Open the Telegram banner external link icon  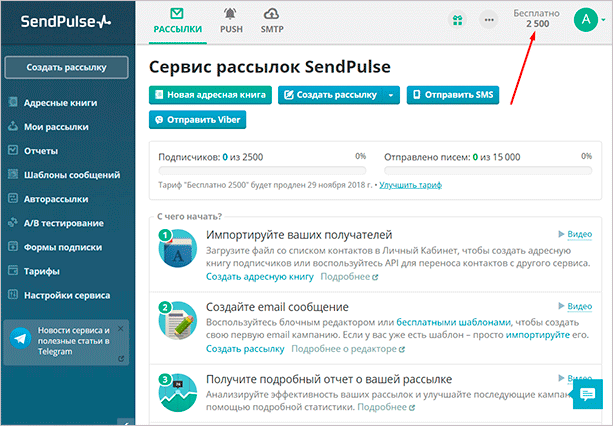pos(121,358)
